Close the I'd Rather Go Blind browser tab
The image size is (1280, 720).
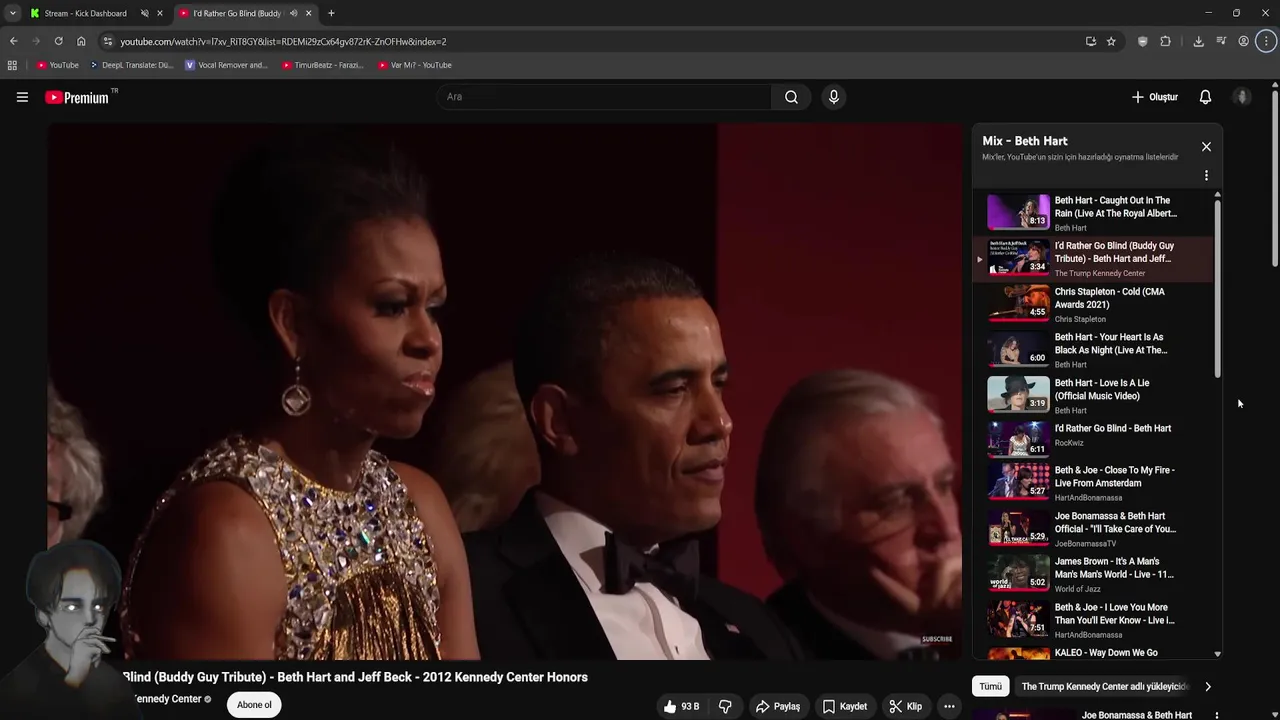308,13
